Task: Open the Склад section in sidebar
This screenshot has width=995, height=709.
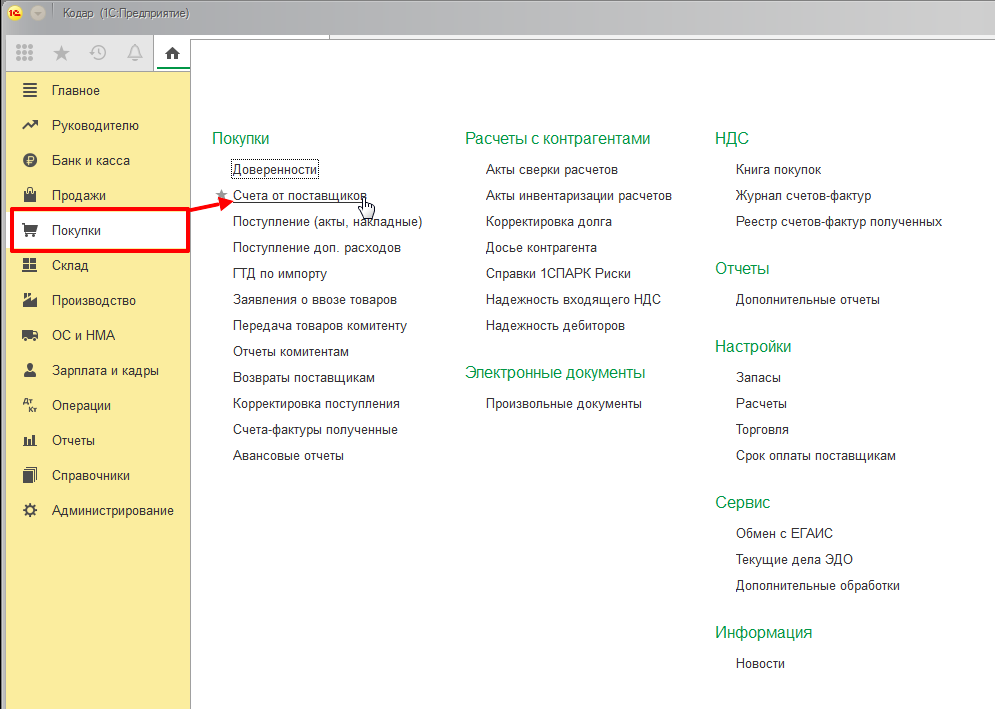Action: click(70, 265)
